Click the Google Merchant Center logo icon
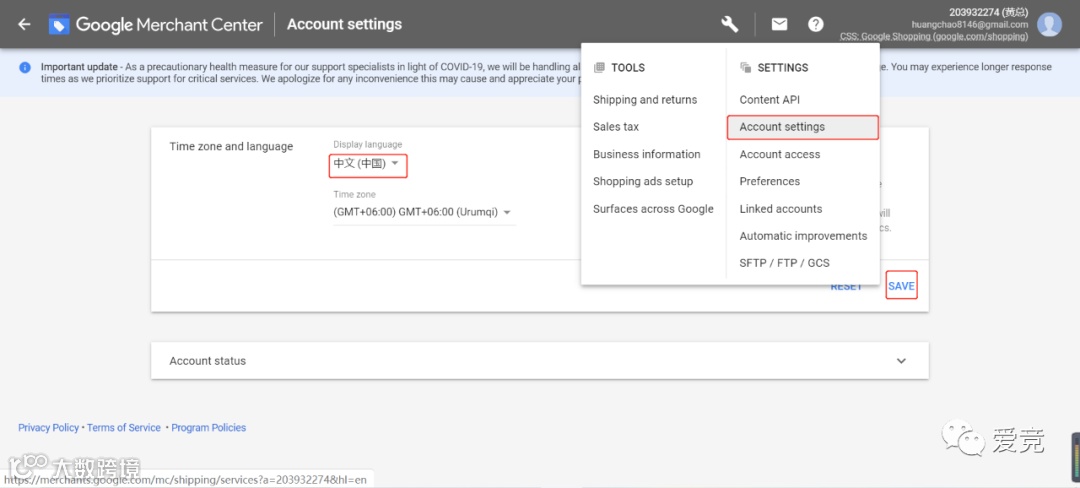This screenshot has width=1080, height=488. click(59, 25)
